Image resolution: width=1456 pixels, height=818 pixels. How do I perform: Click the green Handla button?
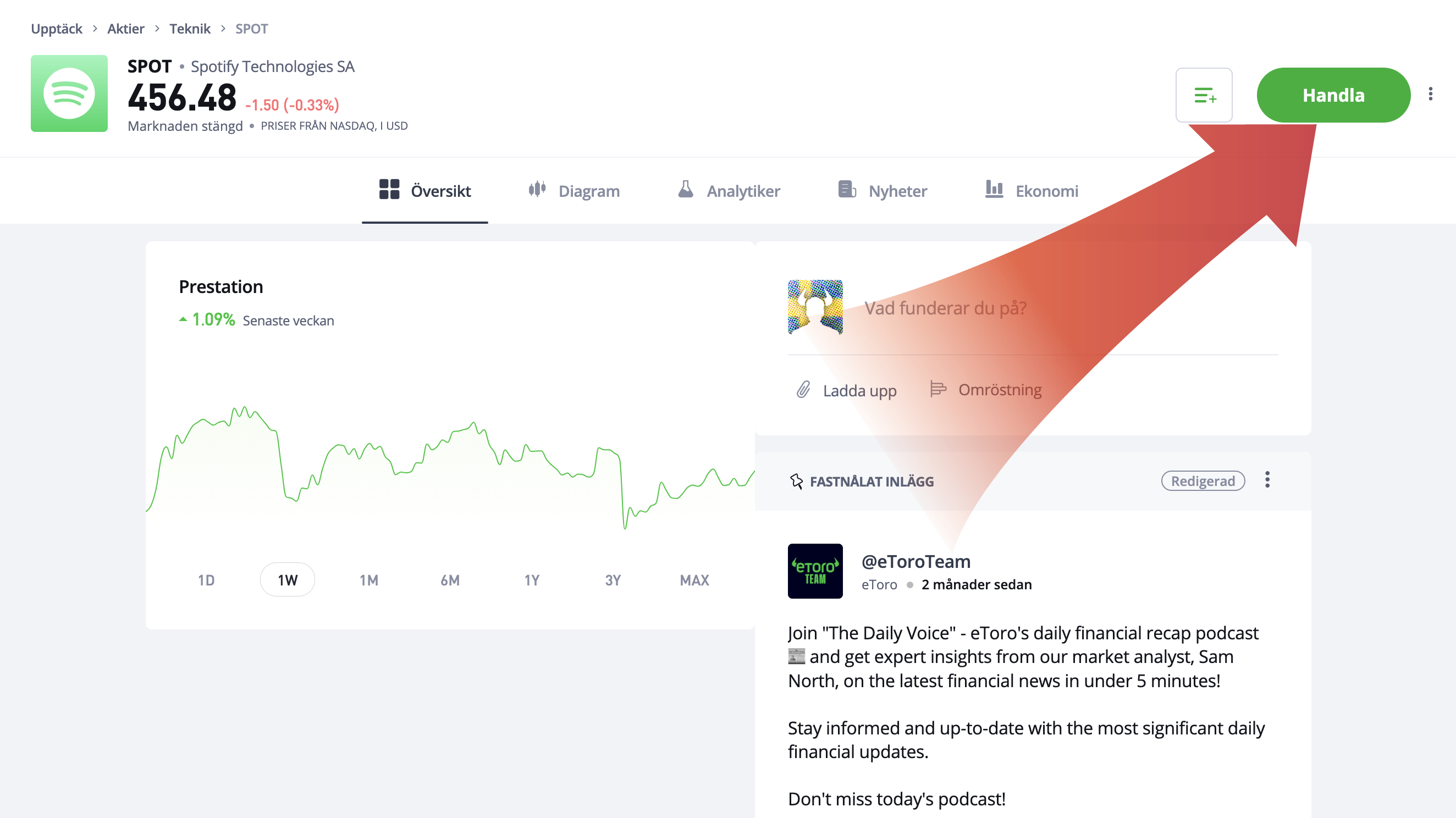point(1333,95)
